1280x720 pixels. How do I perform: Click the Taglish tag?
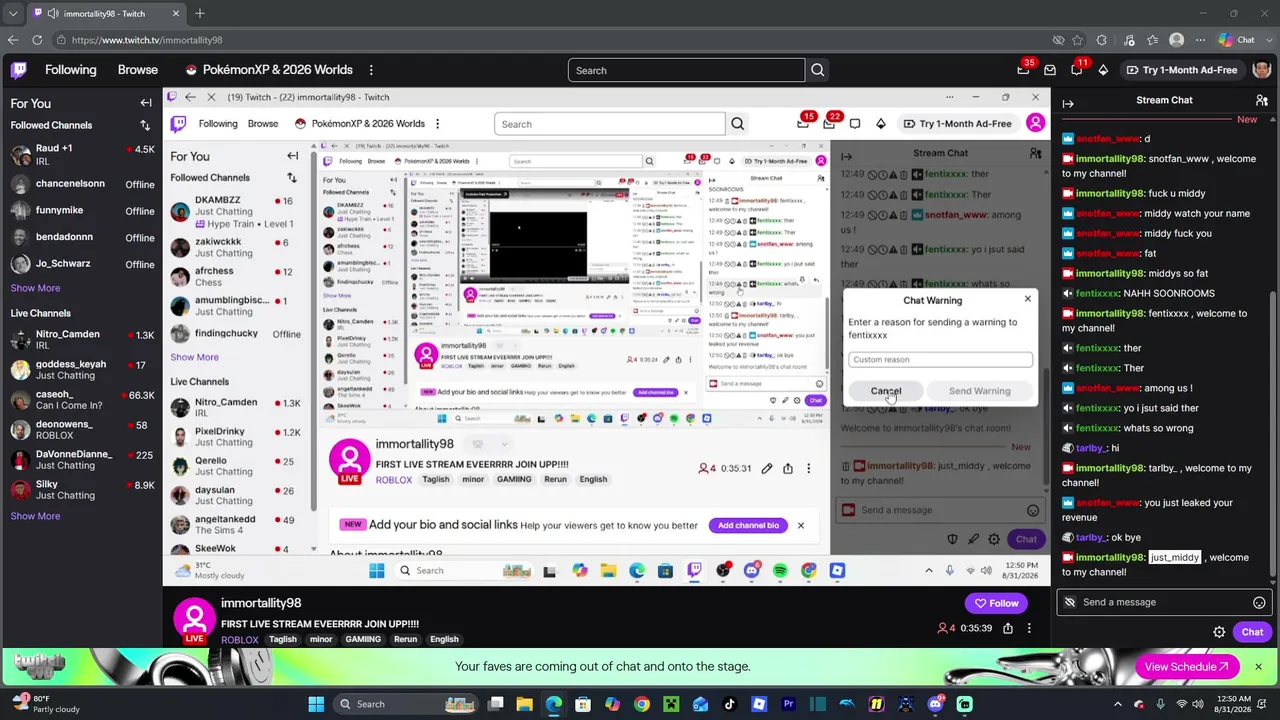pos(283,640)
